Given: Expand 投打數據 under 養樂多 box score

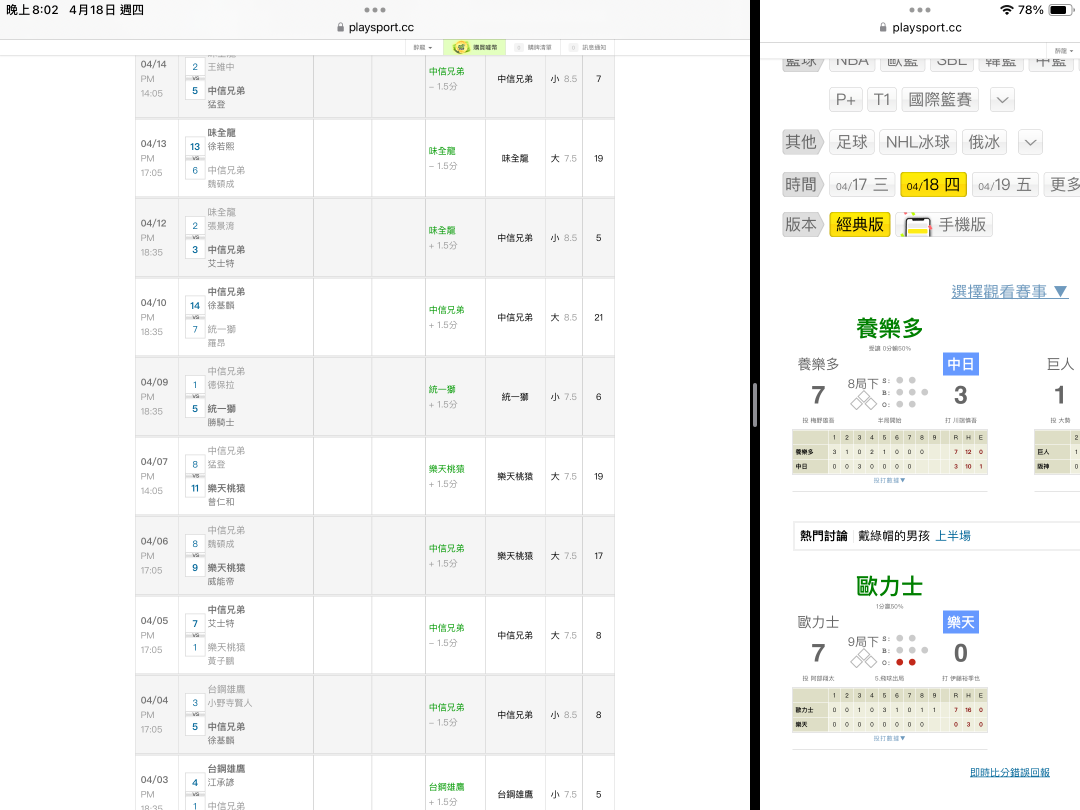Looking at the screenshot, I should pyautogui.click(x=889, y=481).
